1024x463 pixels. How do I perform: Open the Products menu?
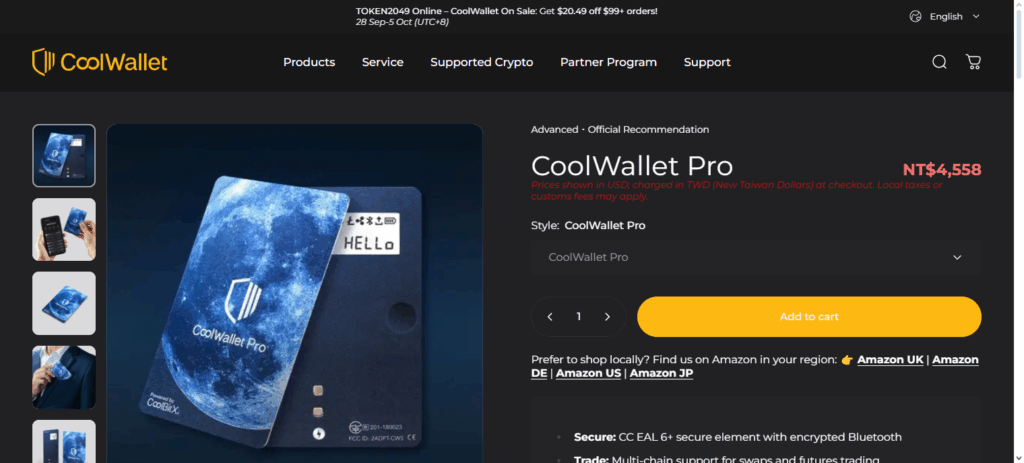tap(309, 62)
